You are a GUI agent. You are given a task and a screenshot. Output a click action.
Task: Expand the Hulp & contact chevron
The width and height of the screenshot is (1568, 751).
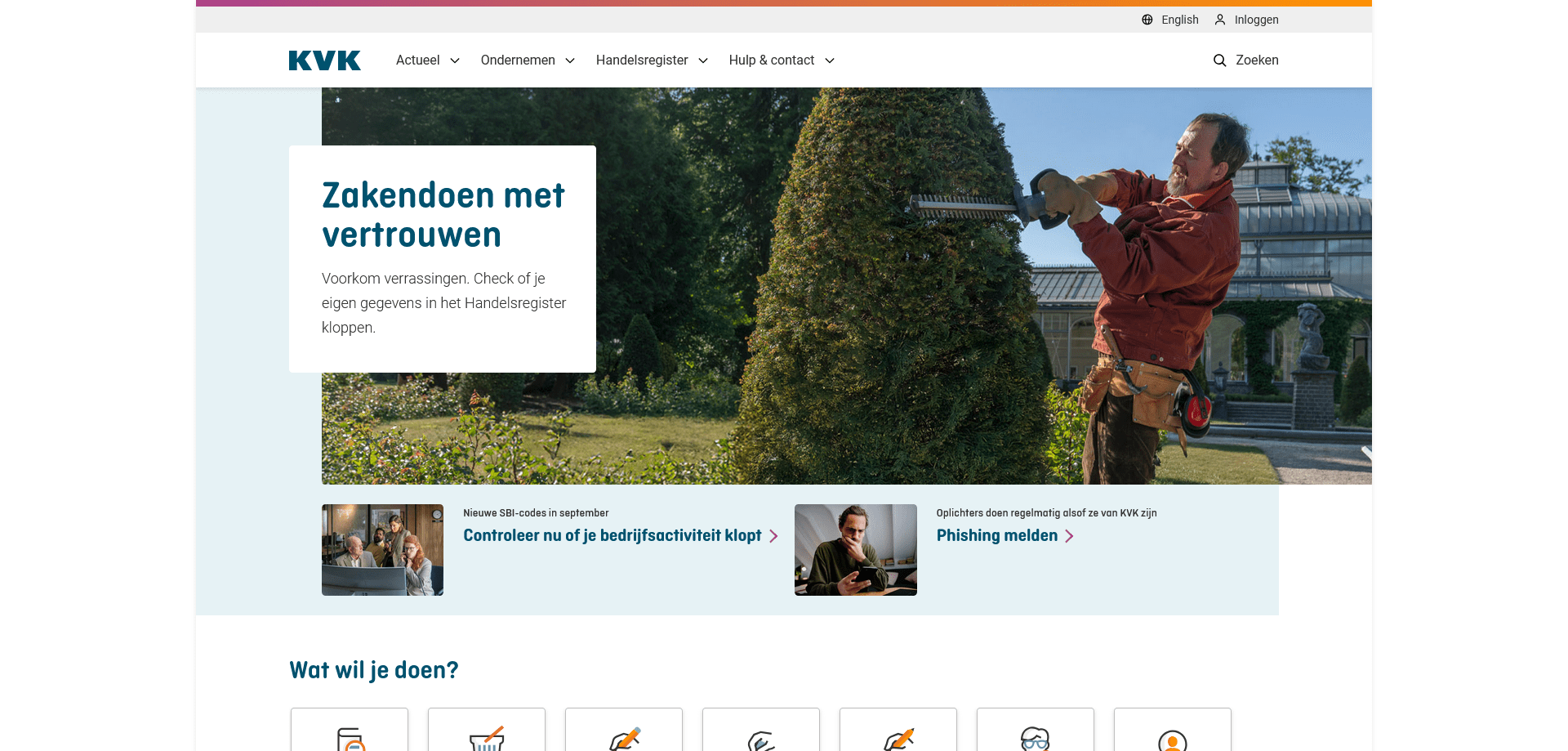point(830,60)
